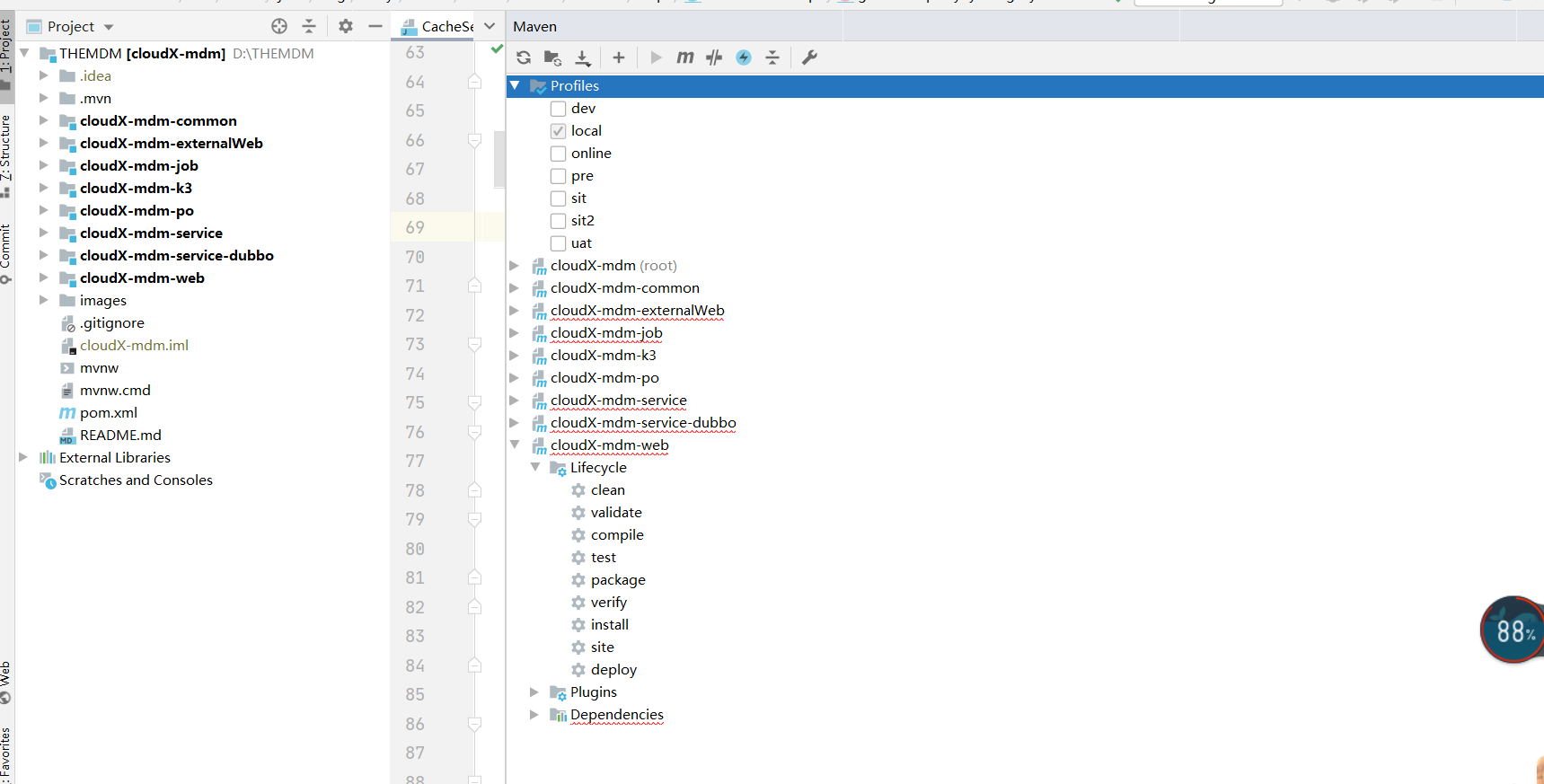Open the Commit side tab
Screen dimensions: 1544x784
tap(6, 253)
